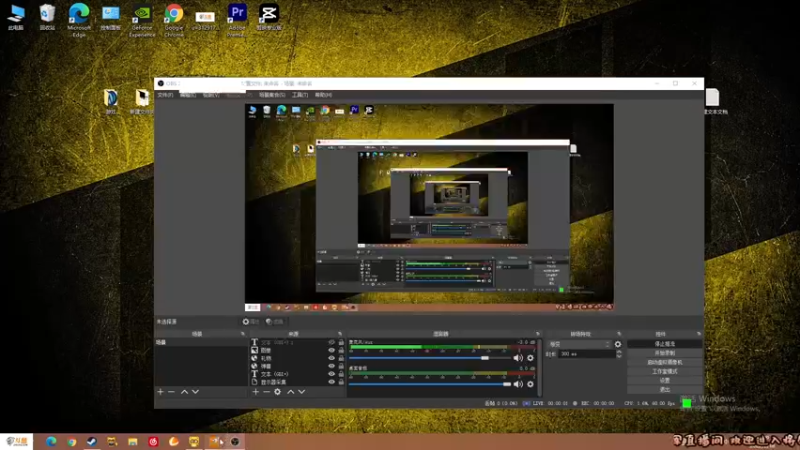Open the 视图(V) menu

(x=211, y=95)
